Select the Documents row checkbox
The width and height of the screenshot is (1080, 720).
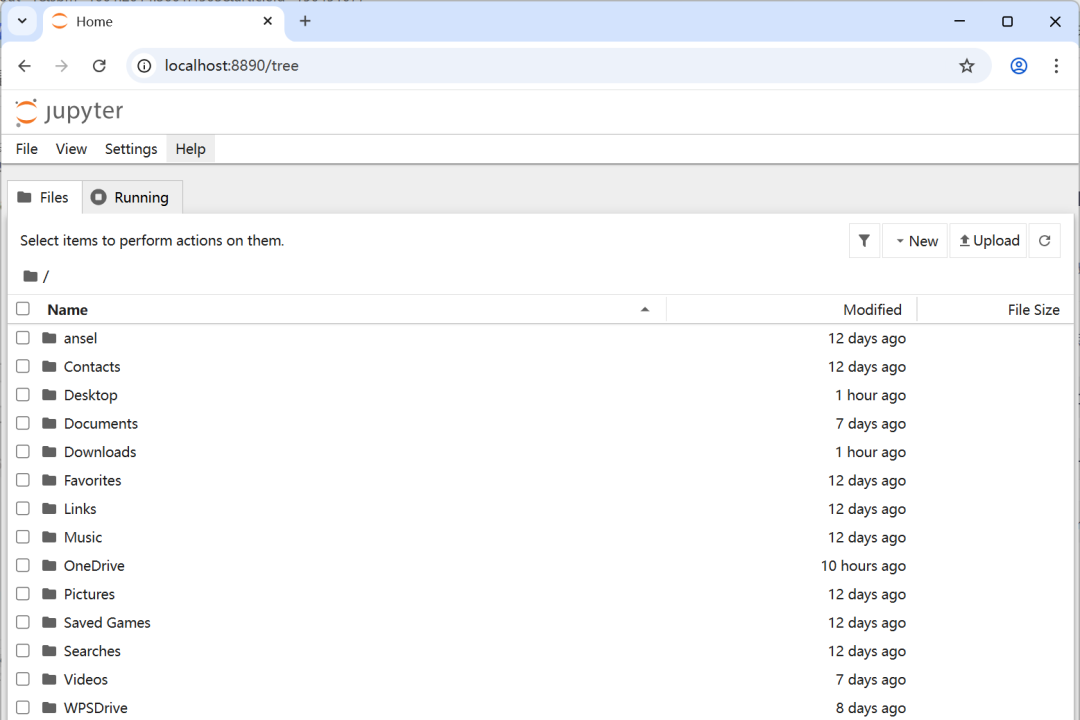[23, 423]
